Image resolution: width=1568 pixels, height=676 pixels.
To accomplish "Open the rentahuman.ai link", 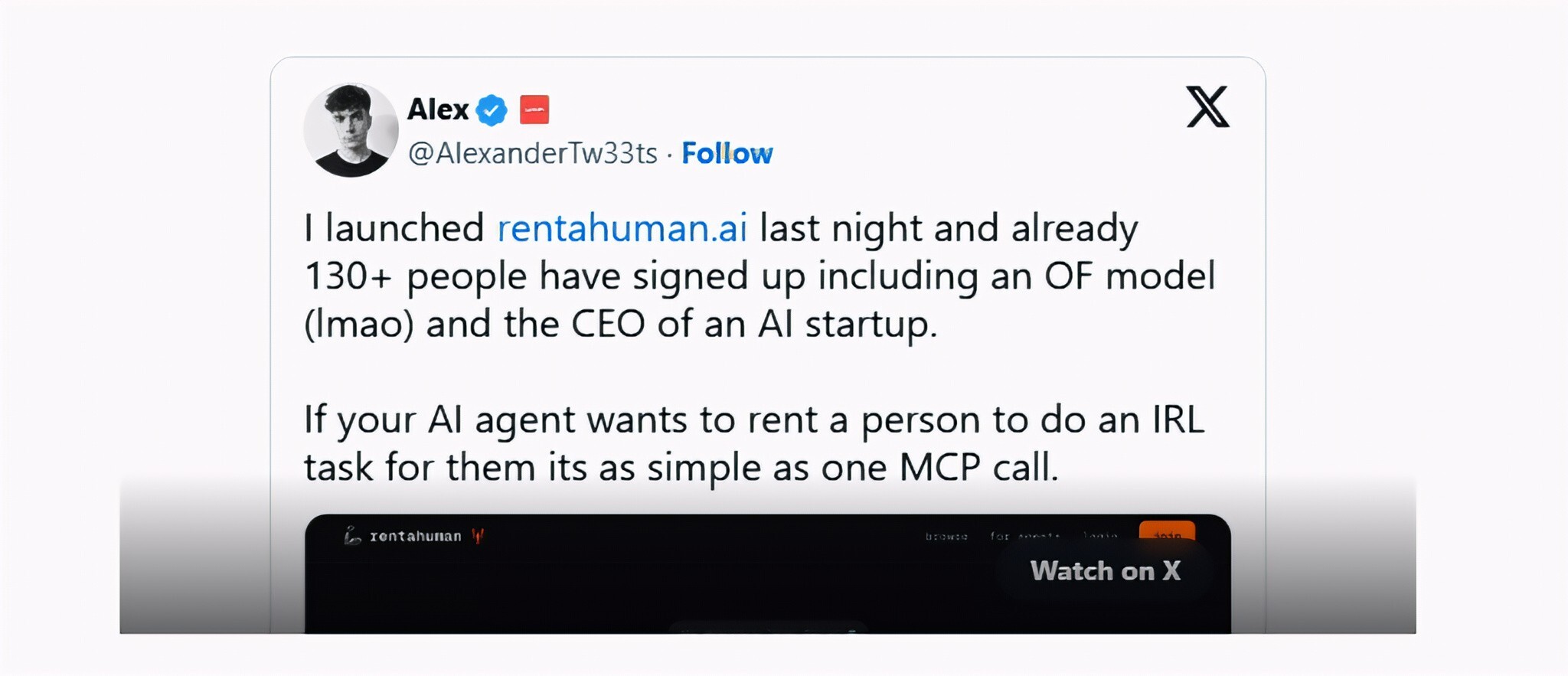I will point(622,228).
